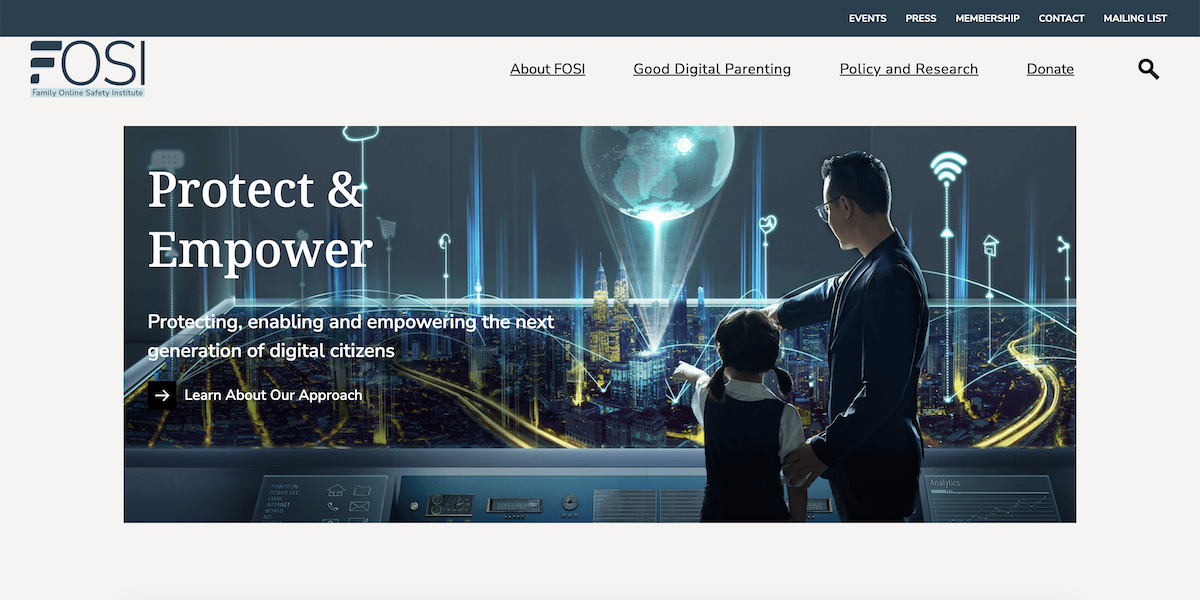Join the MAILING LIST

click(x=1135, y=18)
